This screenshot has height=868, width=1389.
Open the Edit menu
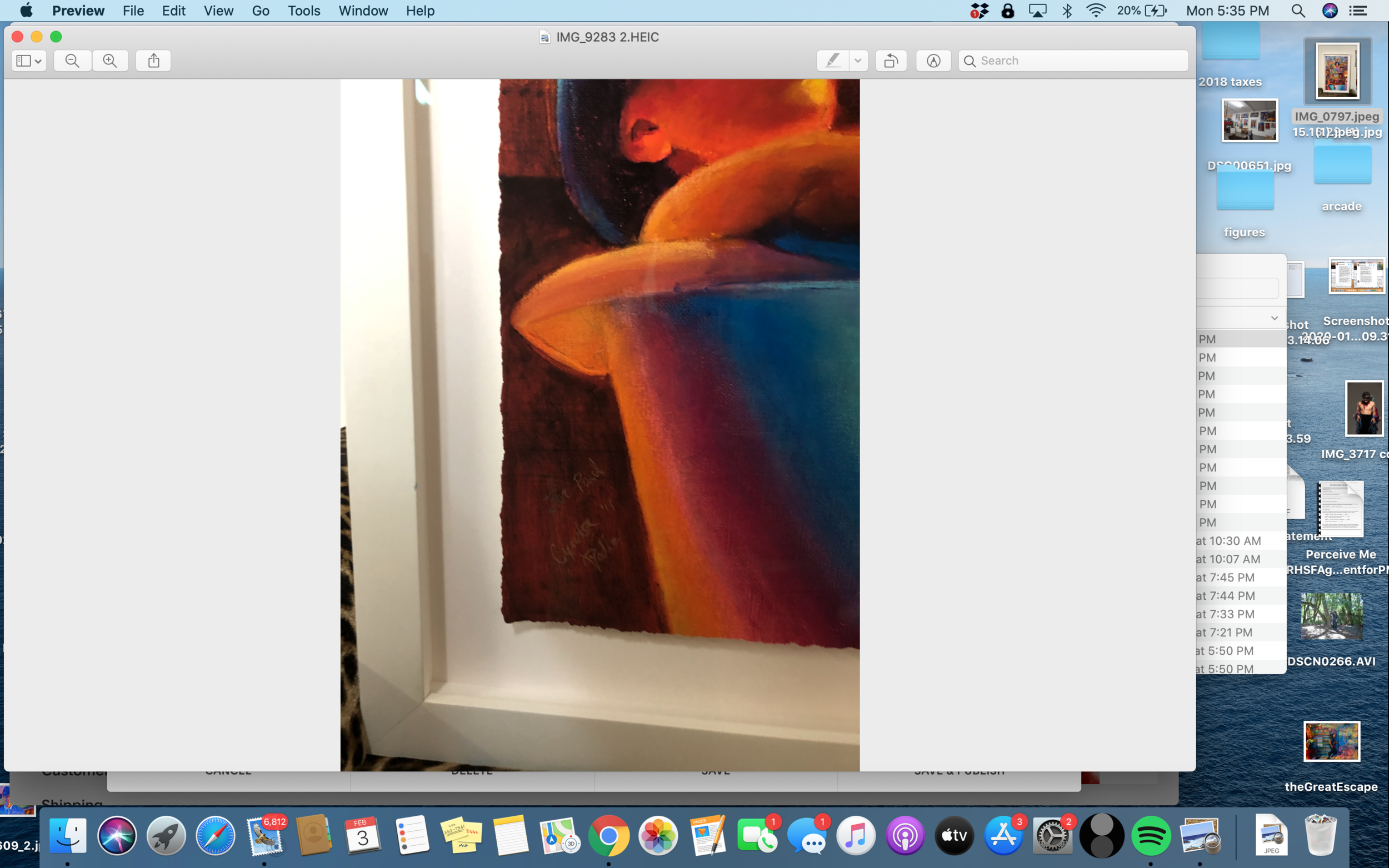pyautogui.click(x=173, y=11)
